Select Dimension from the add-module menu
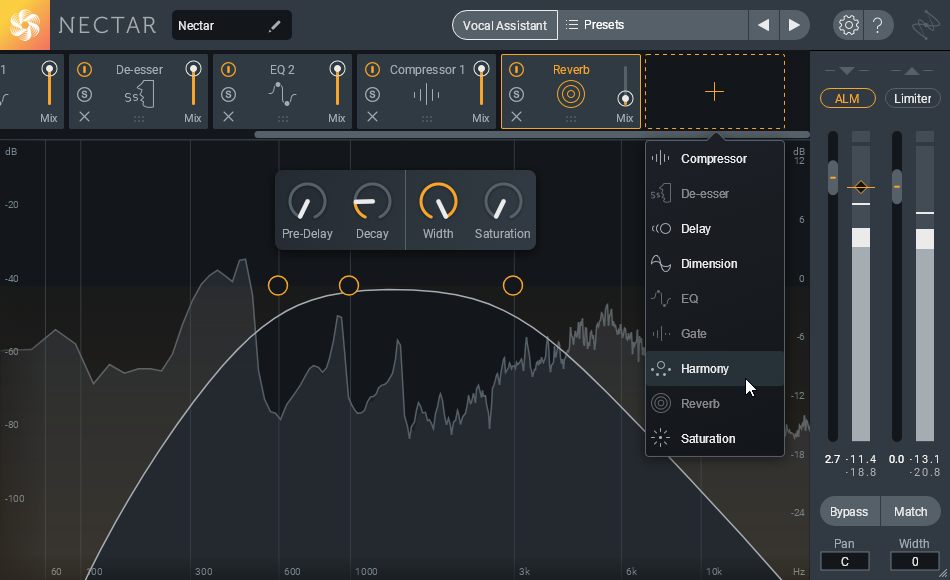Viewport: 950px width, 580px height. point(715,264)
